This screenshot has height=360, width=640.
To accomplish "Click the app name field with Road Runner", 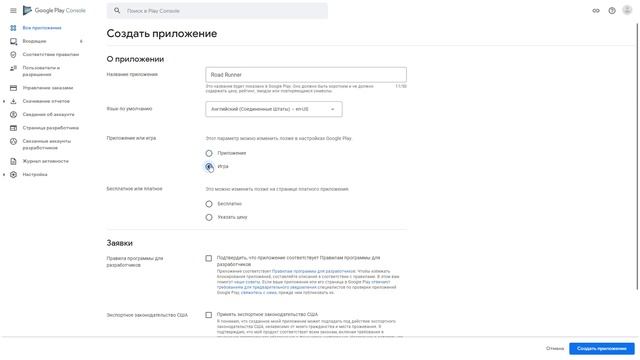I will coord(306,75).
